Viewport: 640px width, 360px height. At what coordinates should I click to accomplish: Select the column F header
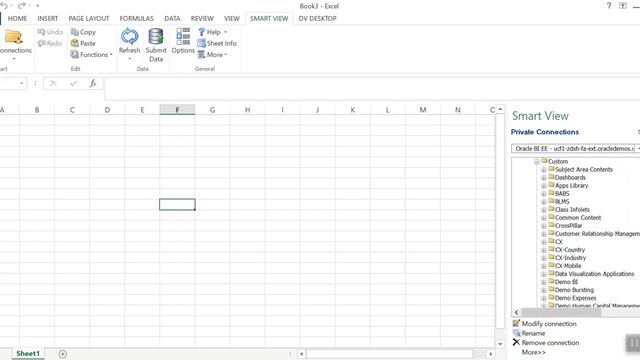(x=177, y=110)
